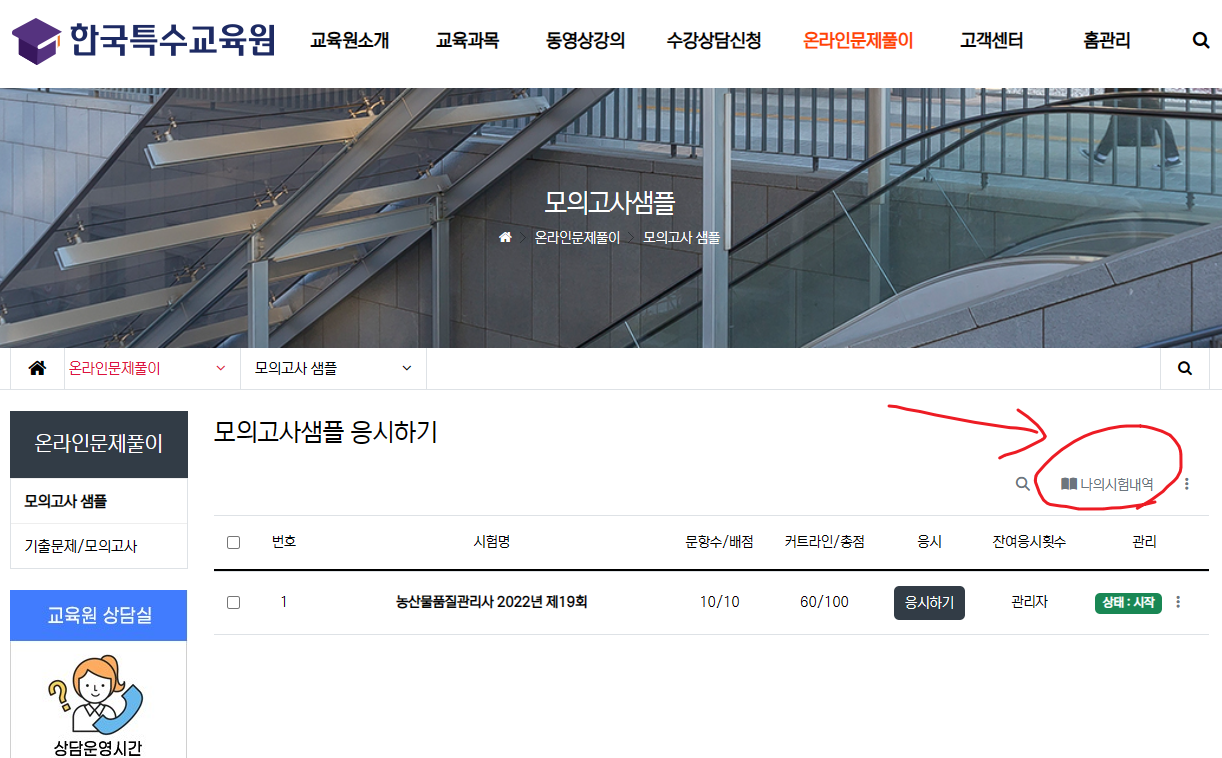
Task: Click the magnifier icon beside 나의시험내역
Action: click(1022, 484)
